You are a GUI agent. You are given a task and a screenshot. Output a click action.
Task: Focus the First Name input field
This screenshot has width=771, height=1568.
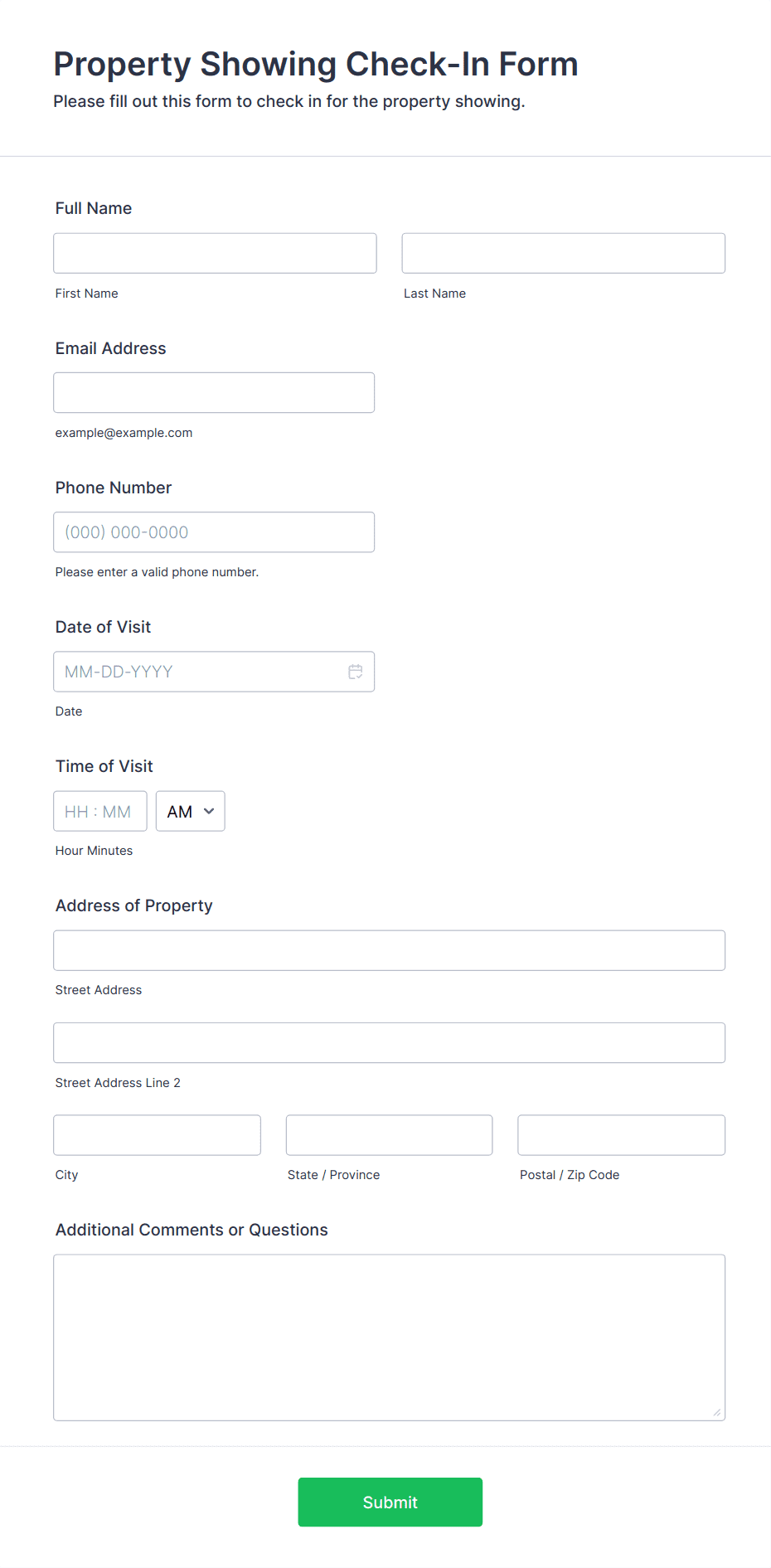tap(215, 253)
